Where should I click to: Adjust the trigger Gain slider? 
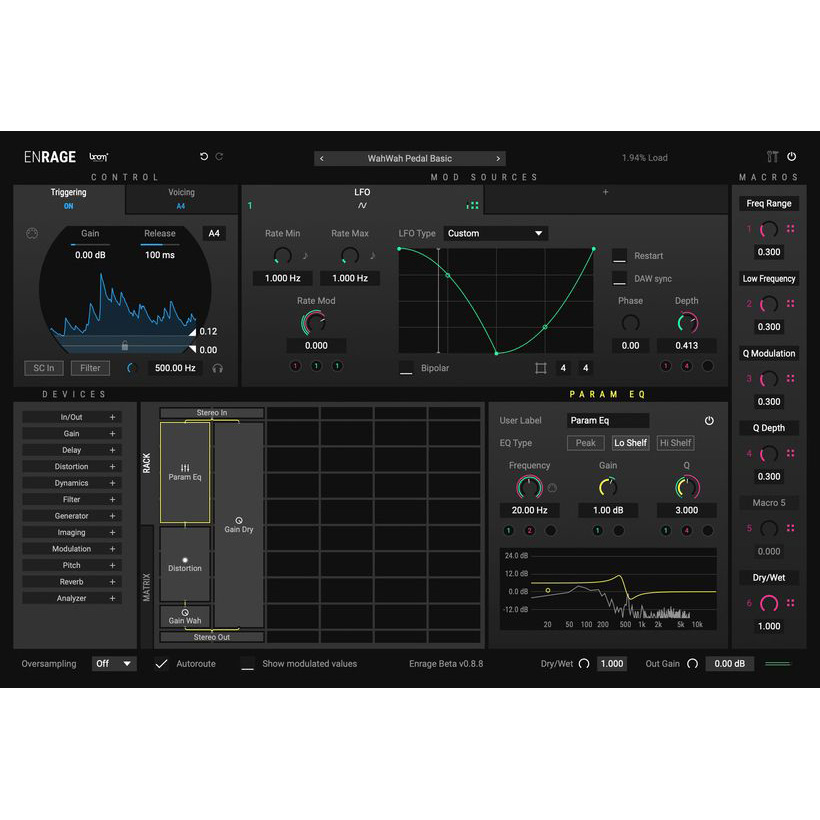[x=90, y=244]
